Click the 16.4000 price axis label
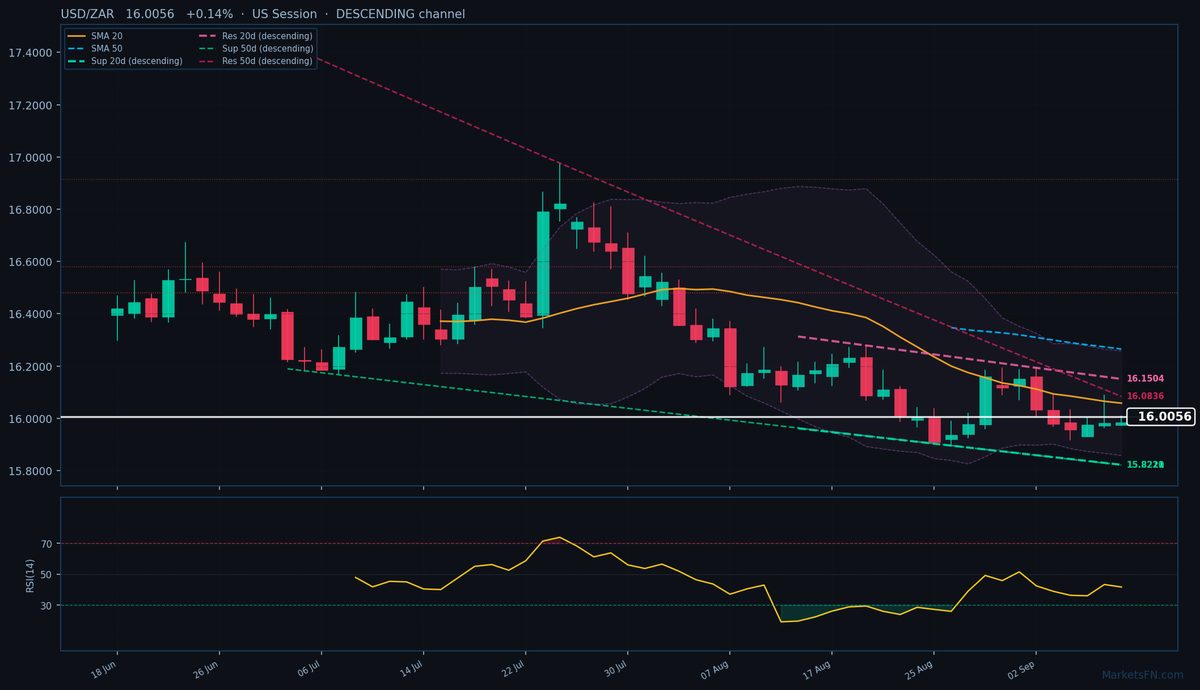 click(31, 314)
